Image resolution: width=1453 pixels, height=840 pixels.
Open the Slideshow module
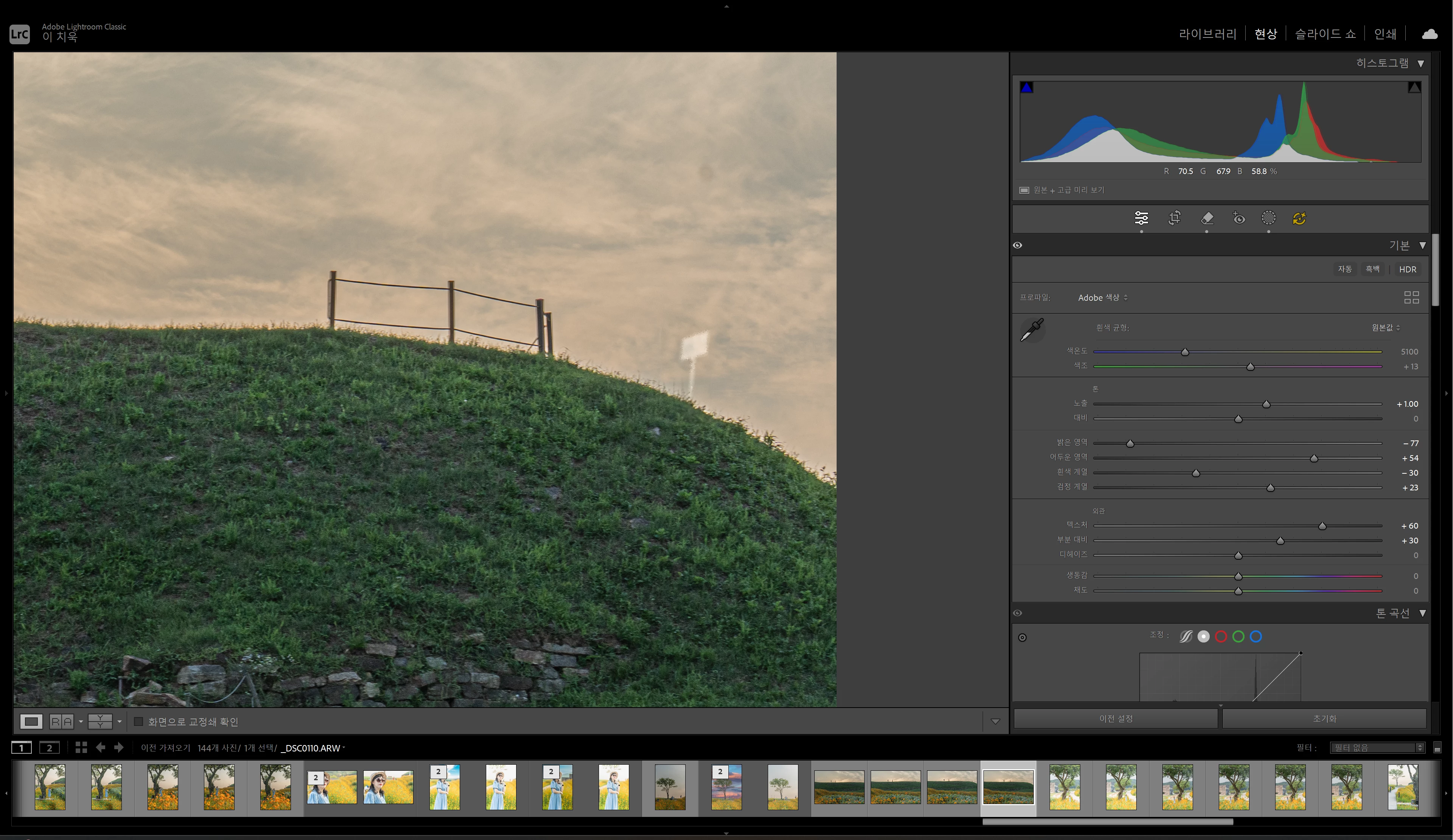[1325, 34]
